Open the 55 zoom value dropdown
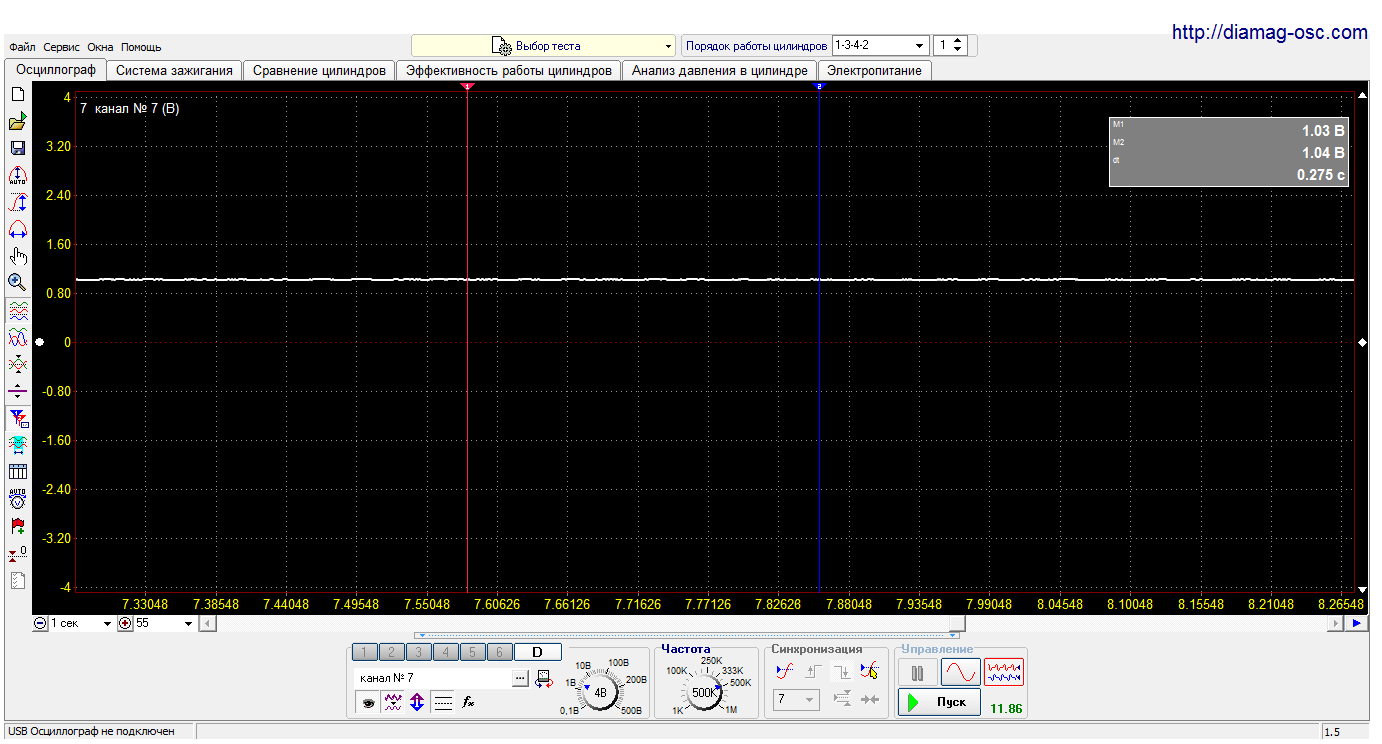1382x744 pixels. point(165,623)
